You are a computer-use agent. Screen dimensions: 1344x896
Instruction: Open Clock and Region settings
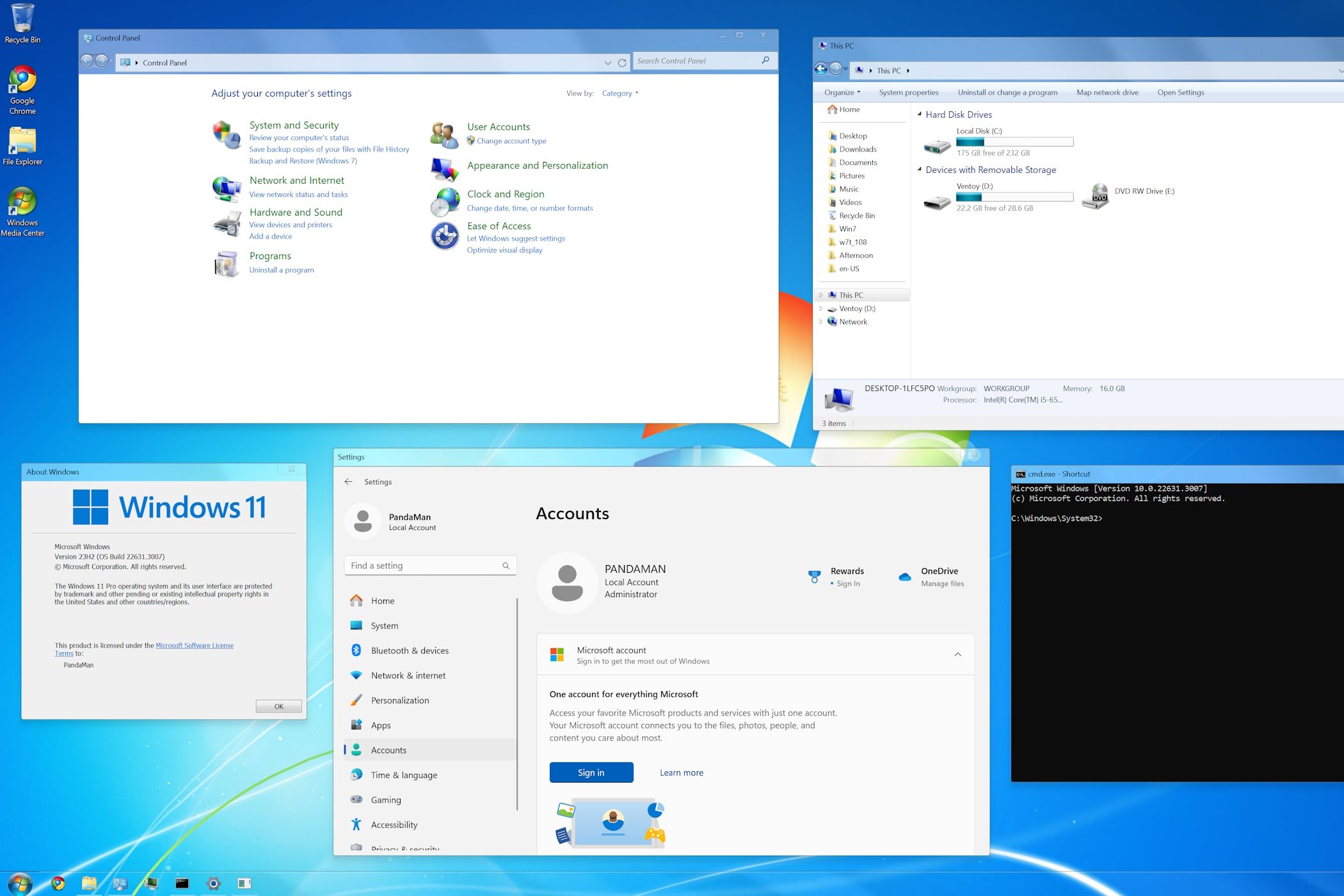click(506, 194)
